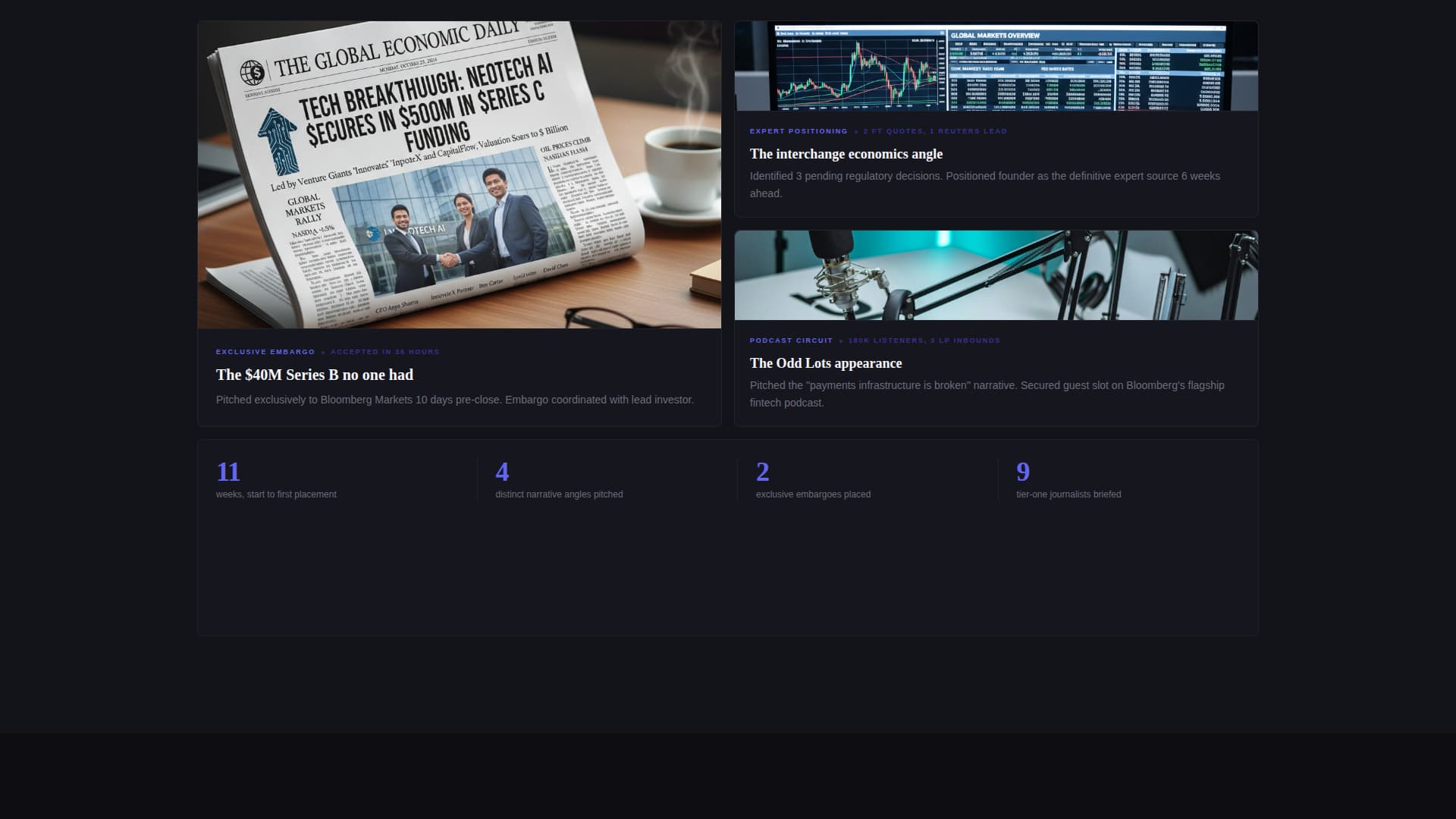Click the regulatory decisions description paragraph

pos(984,184)
